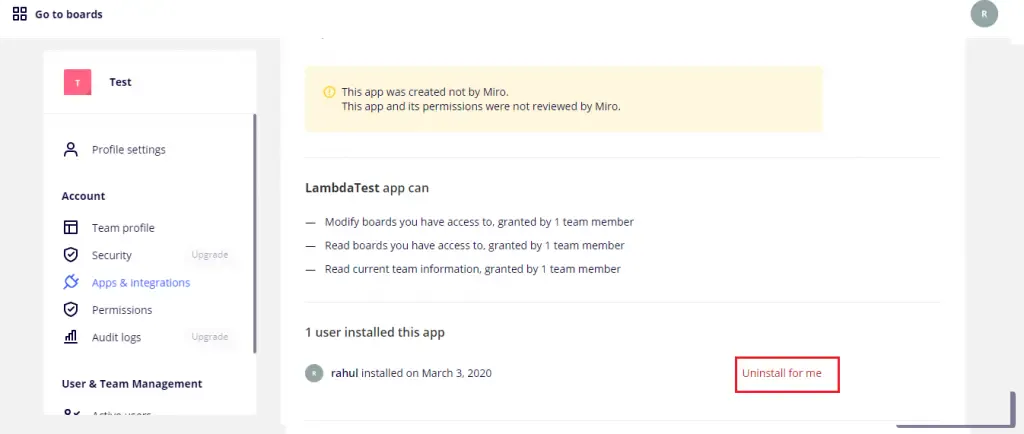Click the Profile settings person icon
Image resolution: width=1024 pixels, height=434 pixels.
(70, 150)
